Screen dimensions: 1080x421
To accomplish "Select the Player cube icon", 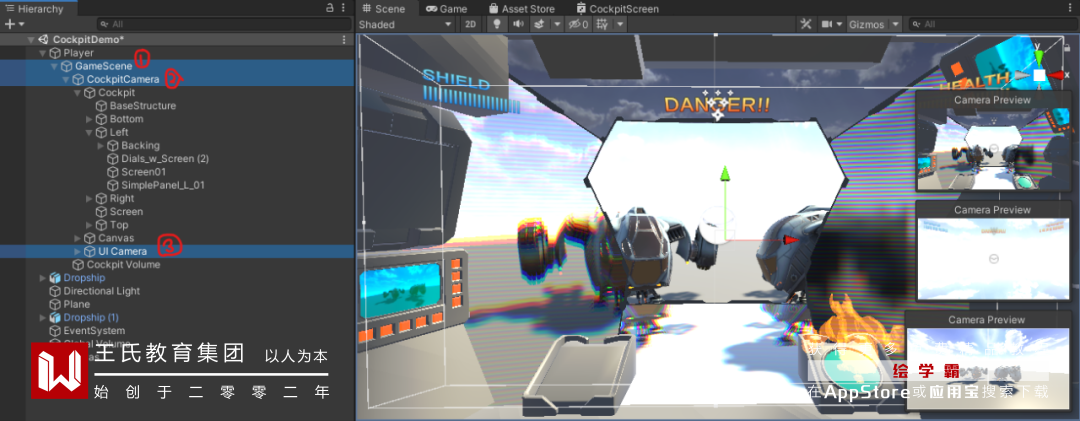I will pos(55,53).
